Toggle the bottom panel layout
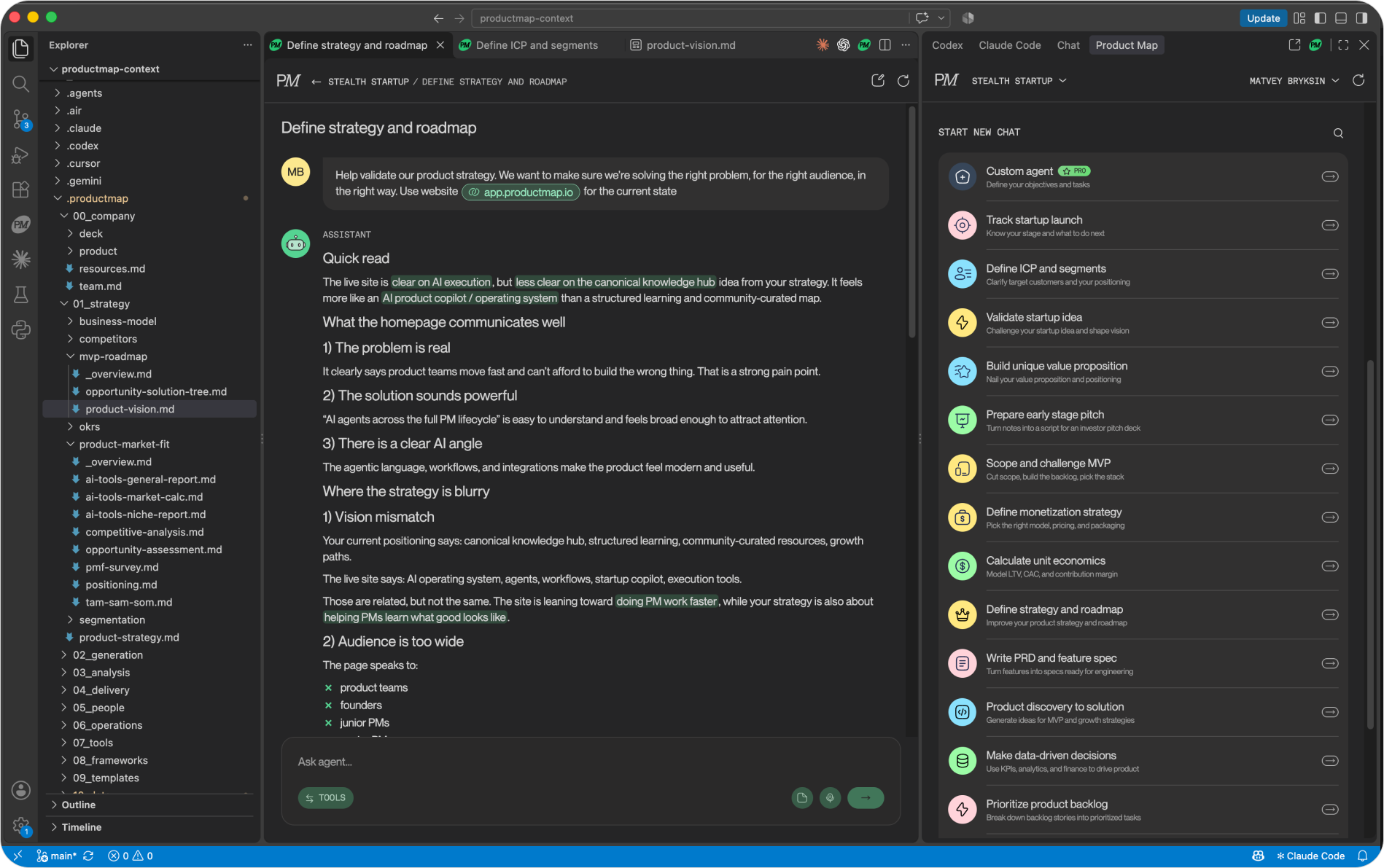This screenshot has width=1384, height=868. point(1340,18)
